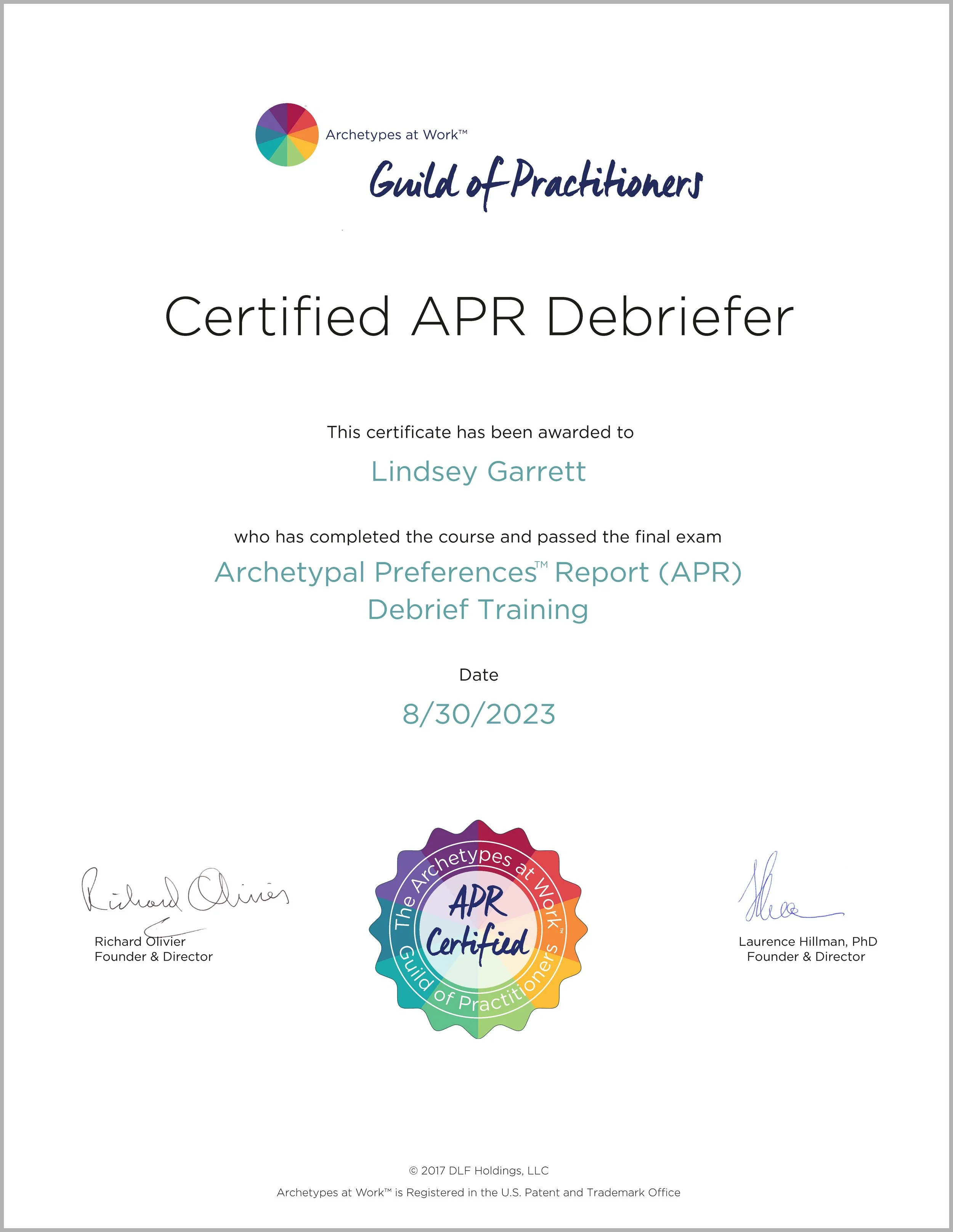Viewport: 953px width, 1232px height.
Task: Click the recipient name Lindsey Garrett
Action: point(478,472)
